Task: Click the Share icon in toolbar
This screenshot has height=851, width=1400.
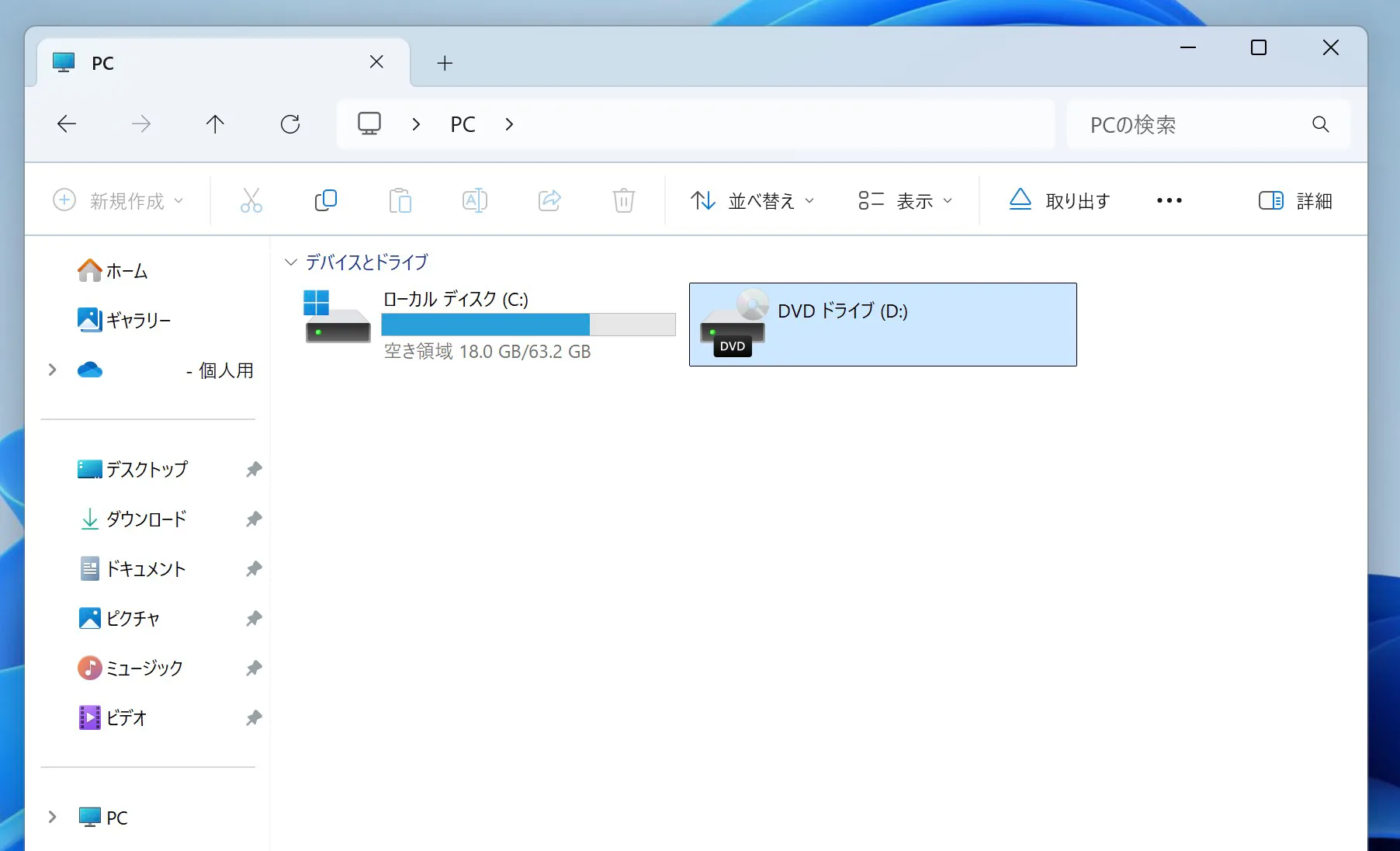Action: click(x=549, y=200)
